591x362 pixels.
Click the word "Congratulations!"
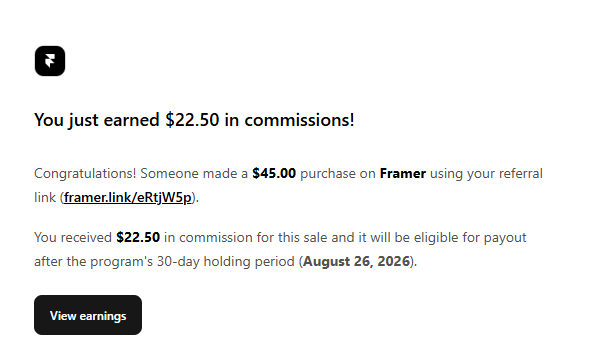coord(85,173)
